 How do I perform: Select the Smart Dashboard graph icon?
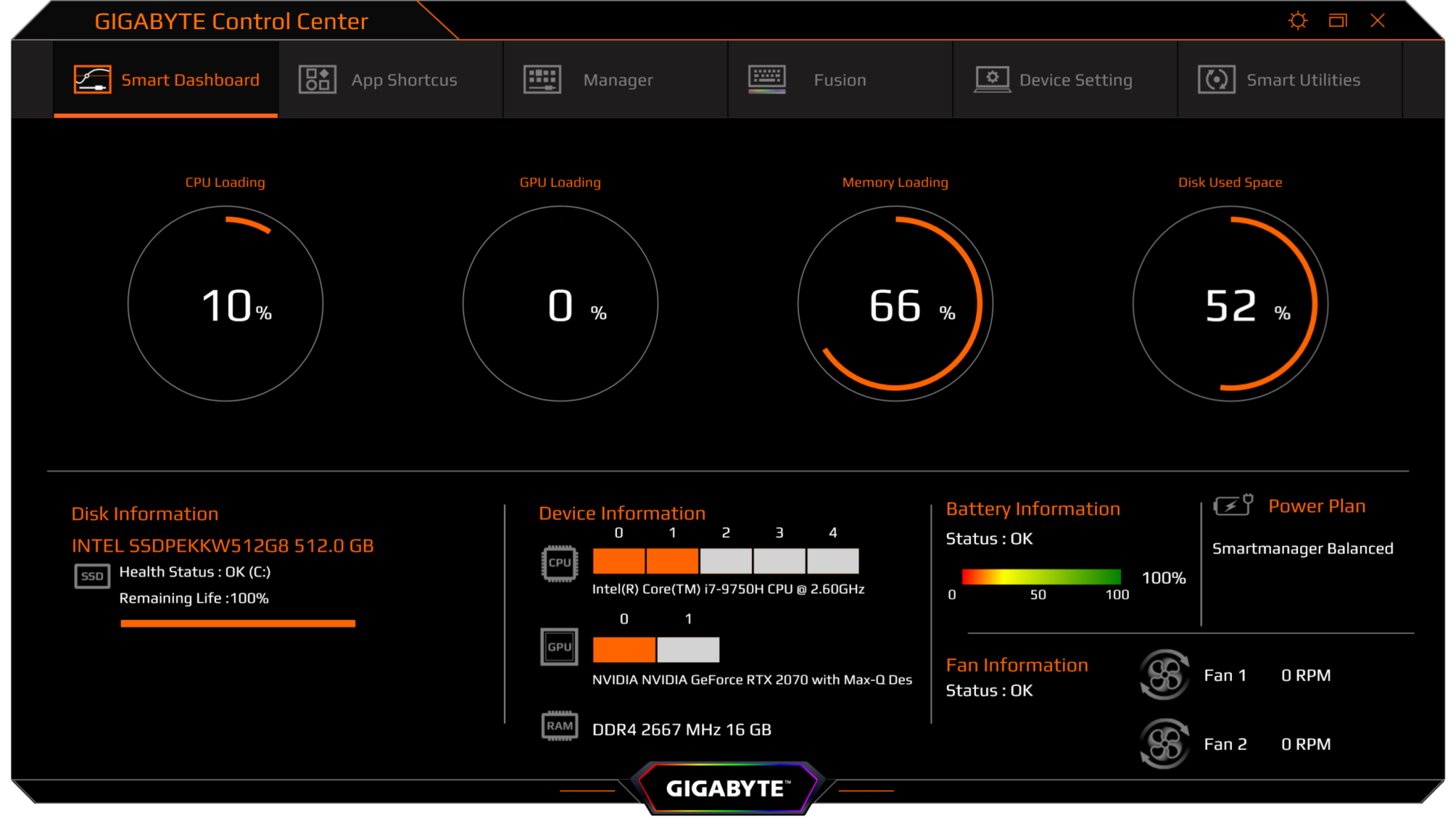92,80
